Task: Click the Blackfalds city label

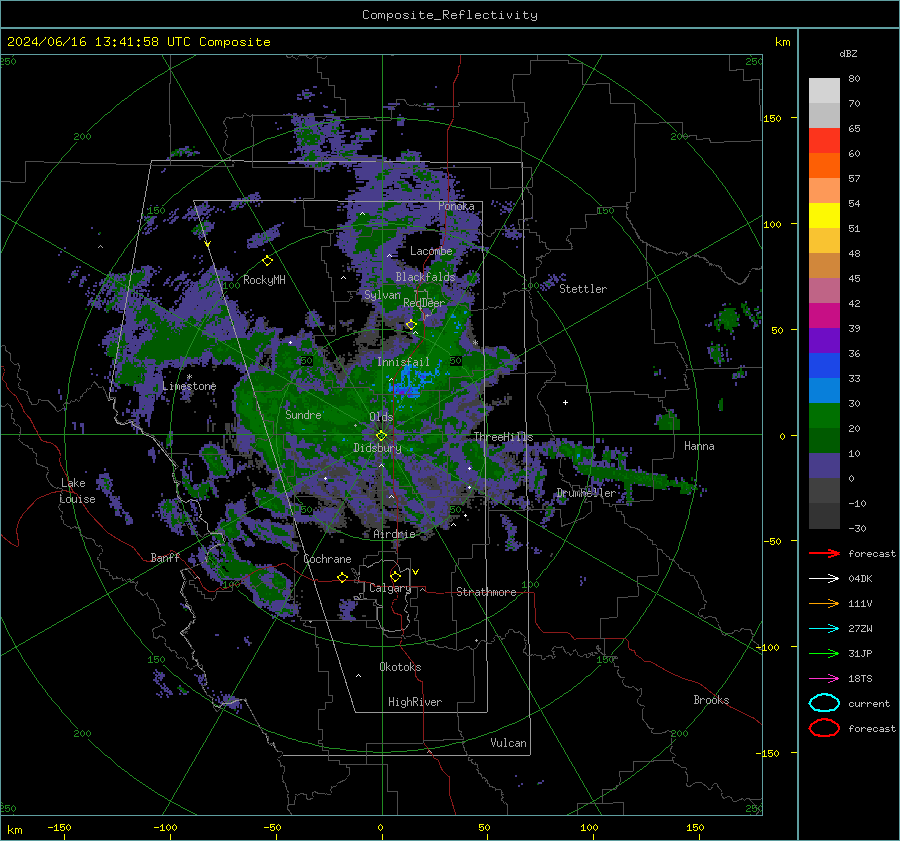Action: tap(425, 277)
